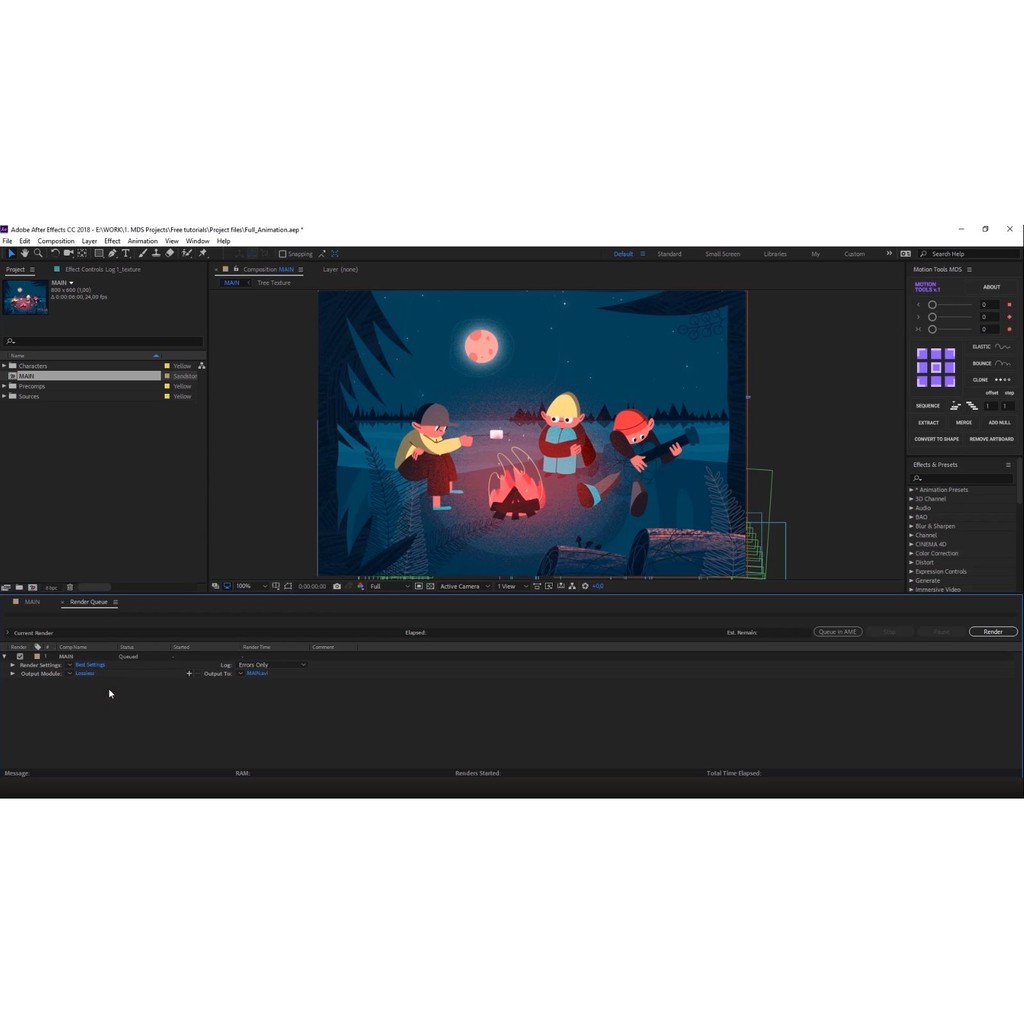Click the snapshot camera icon in viewer

[x=337, y=586]
